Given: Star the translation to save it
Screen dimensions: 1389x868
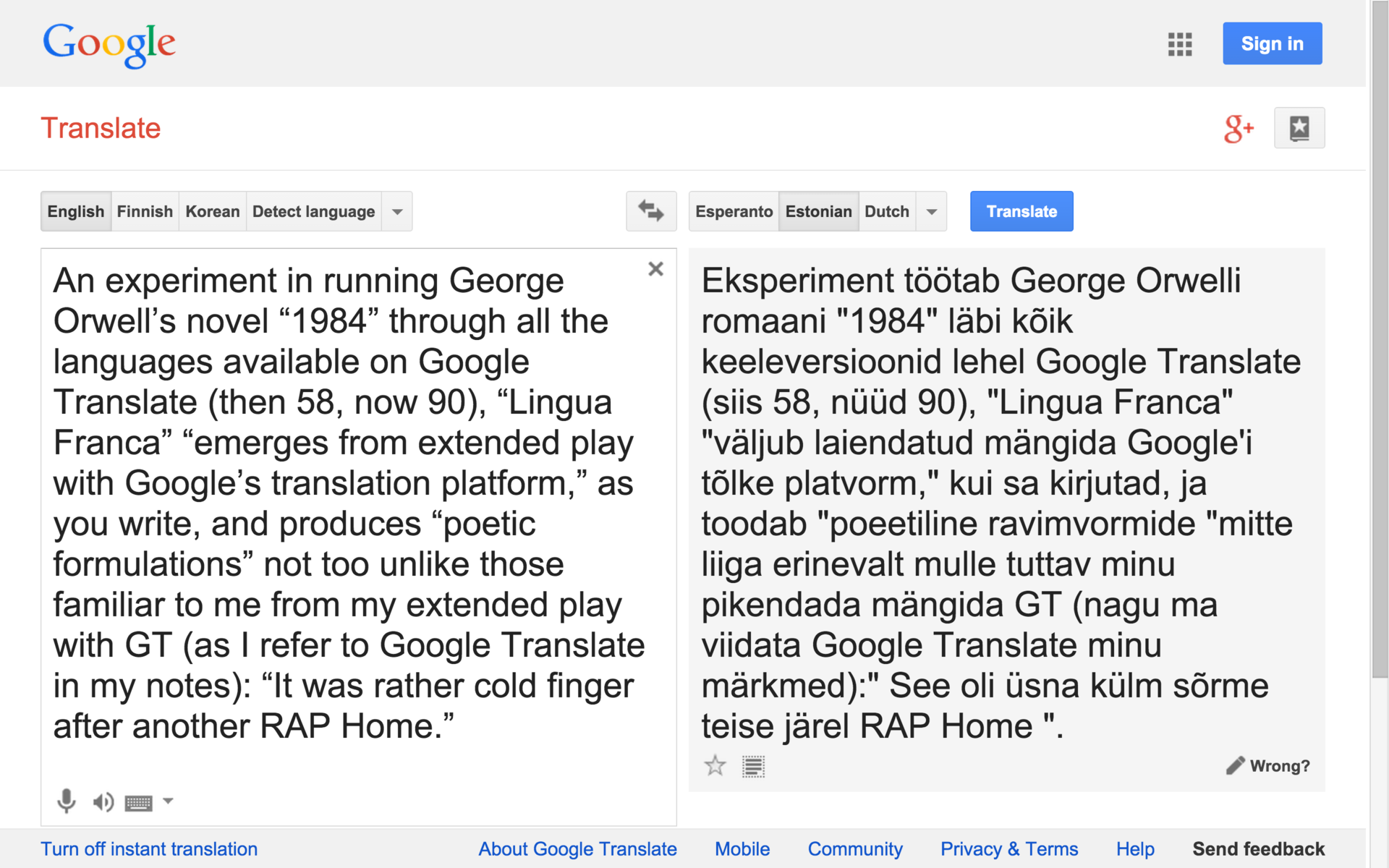Looking at the screenshot, I should point(715,765).
